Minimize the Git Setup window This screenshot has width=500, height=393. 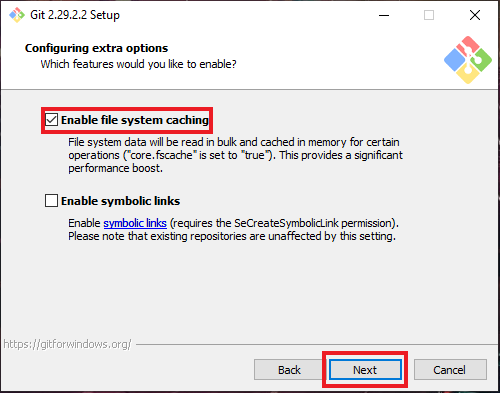click(x=384, y=15)
